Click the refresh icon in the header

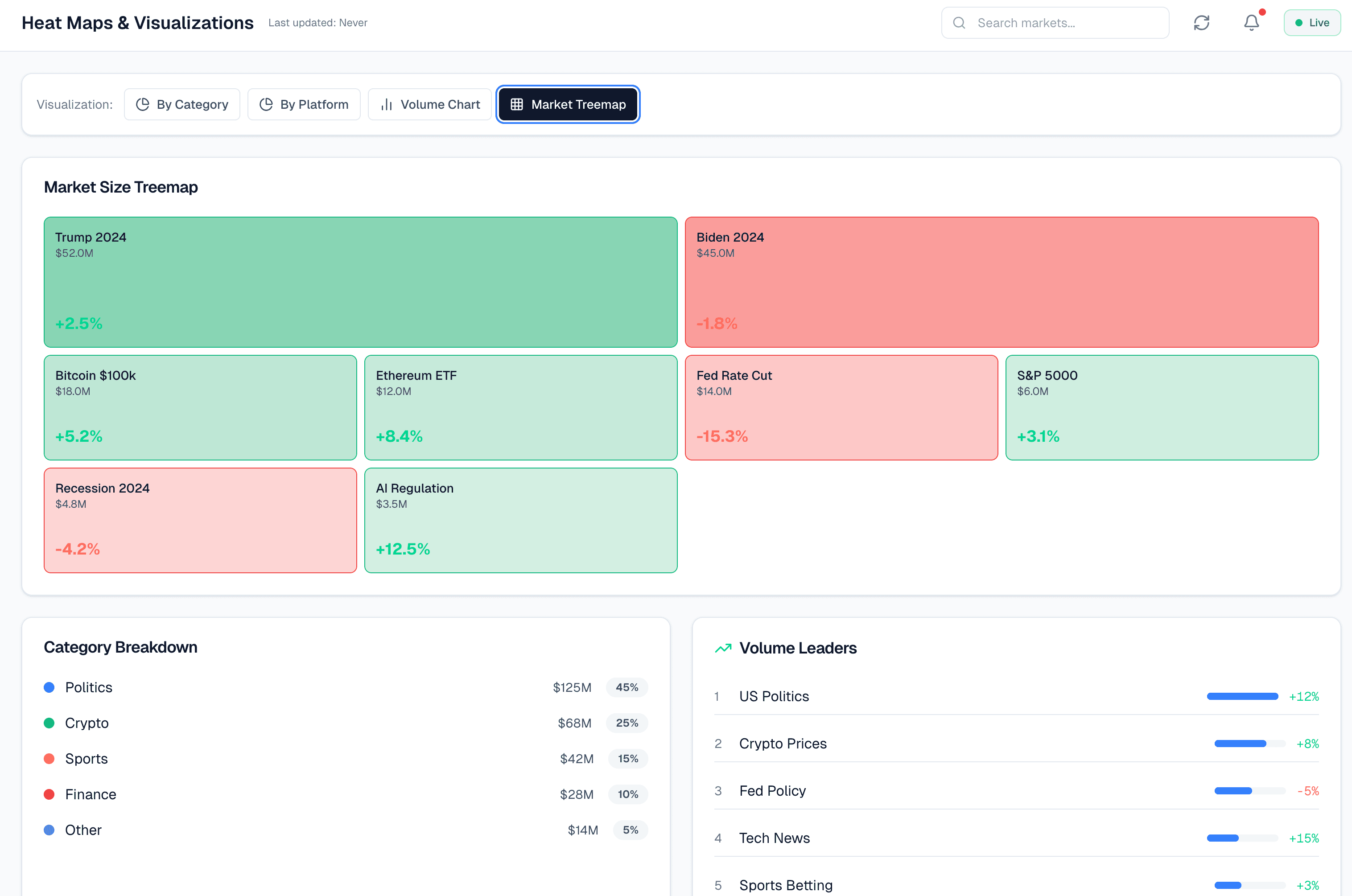coord(1202,22)
